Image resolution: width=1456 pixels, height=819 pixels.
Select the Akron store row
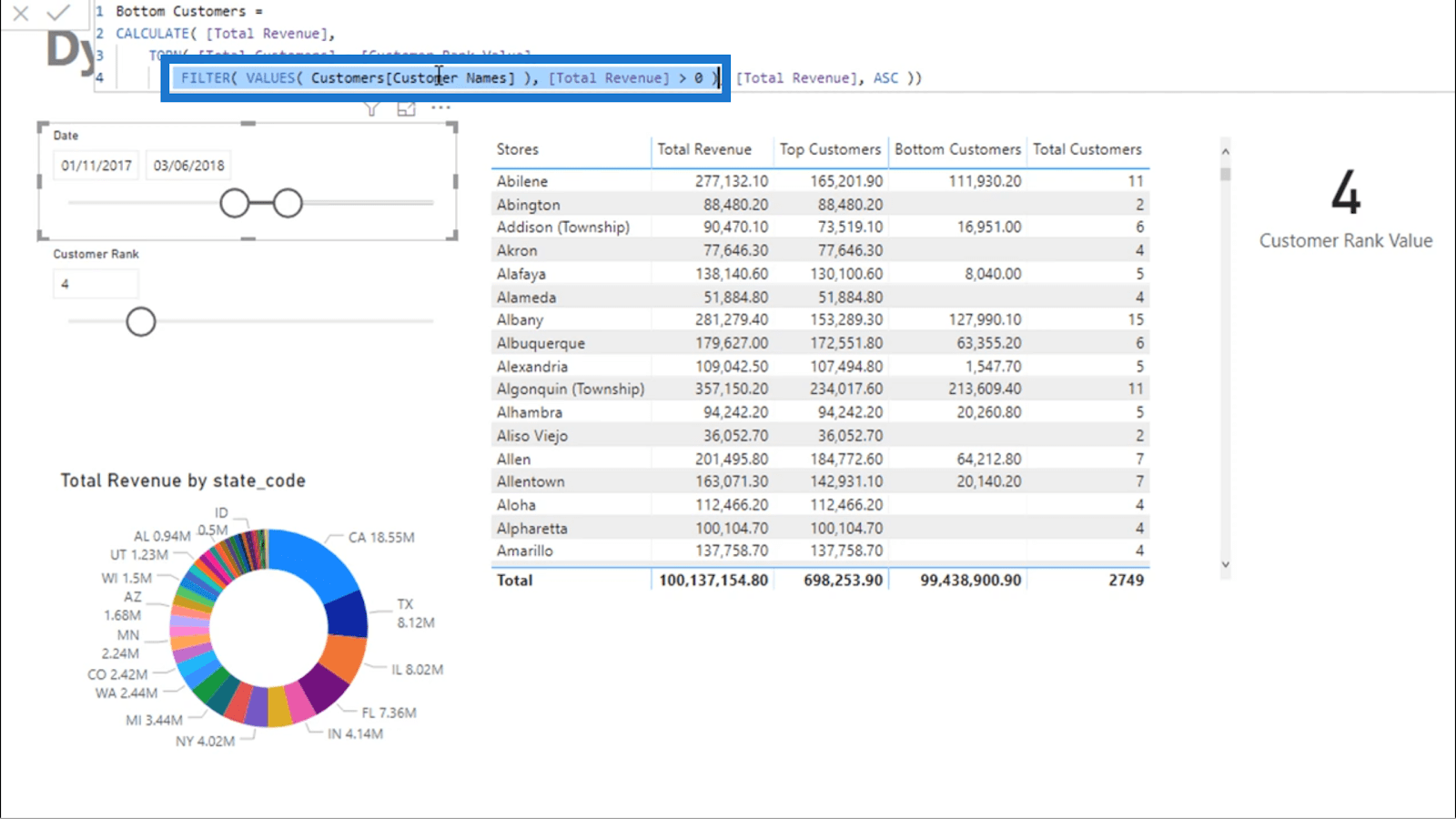click(819, 250)
